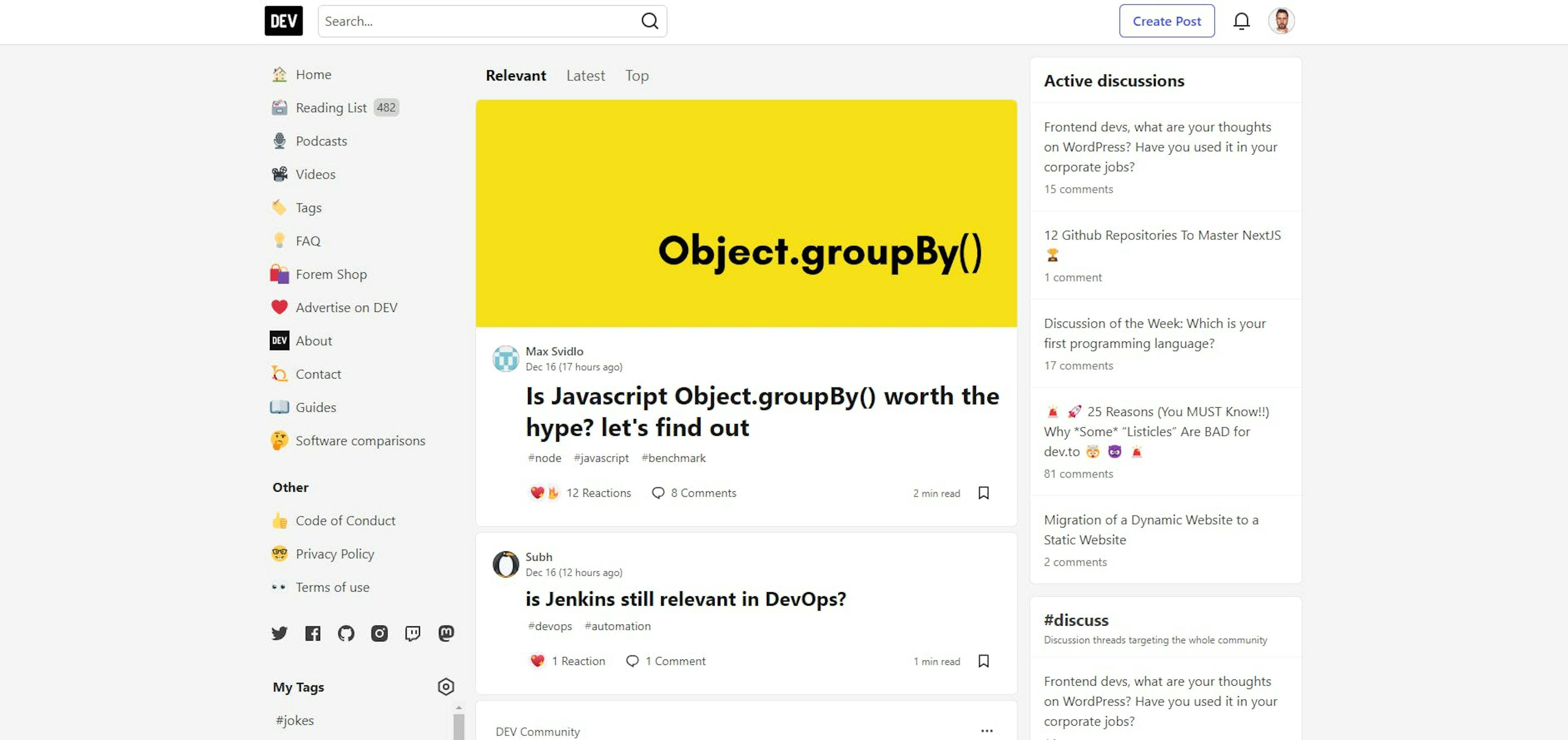Open Migration of a Dynamic Website discussion
The image size is (1568, 740).
click(1151, 529)
